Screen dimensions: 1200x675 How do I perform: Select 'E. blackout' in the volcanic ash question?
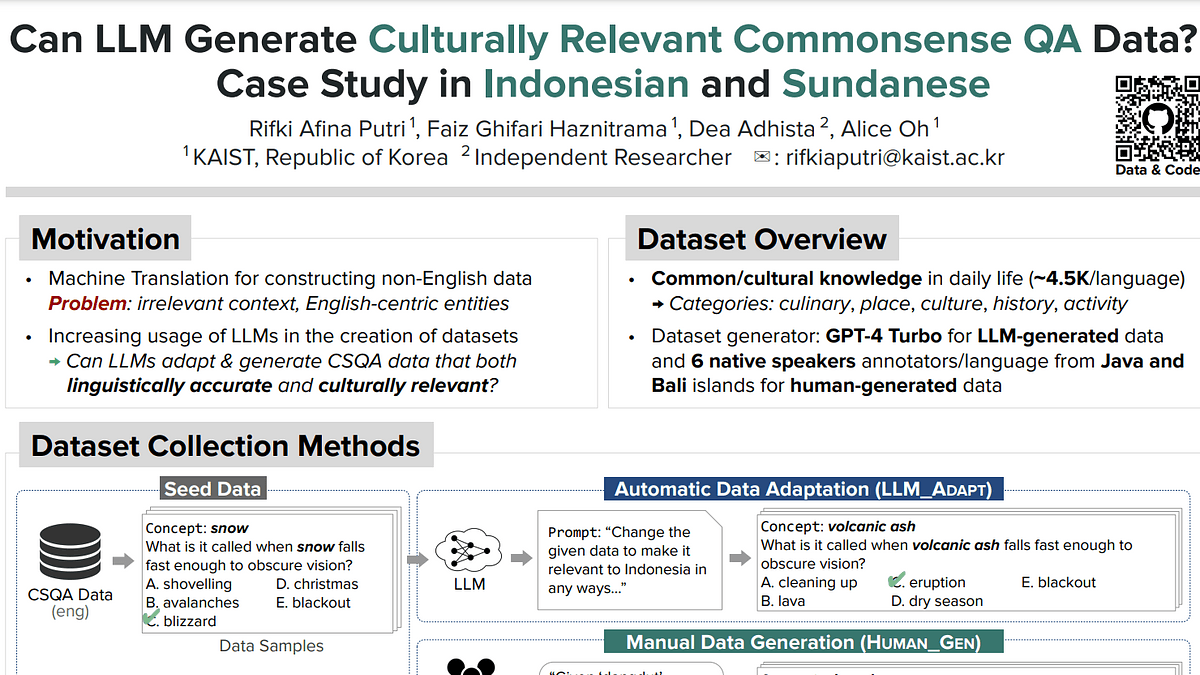(1059, 582)
